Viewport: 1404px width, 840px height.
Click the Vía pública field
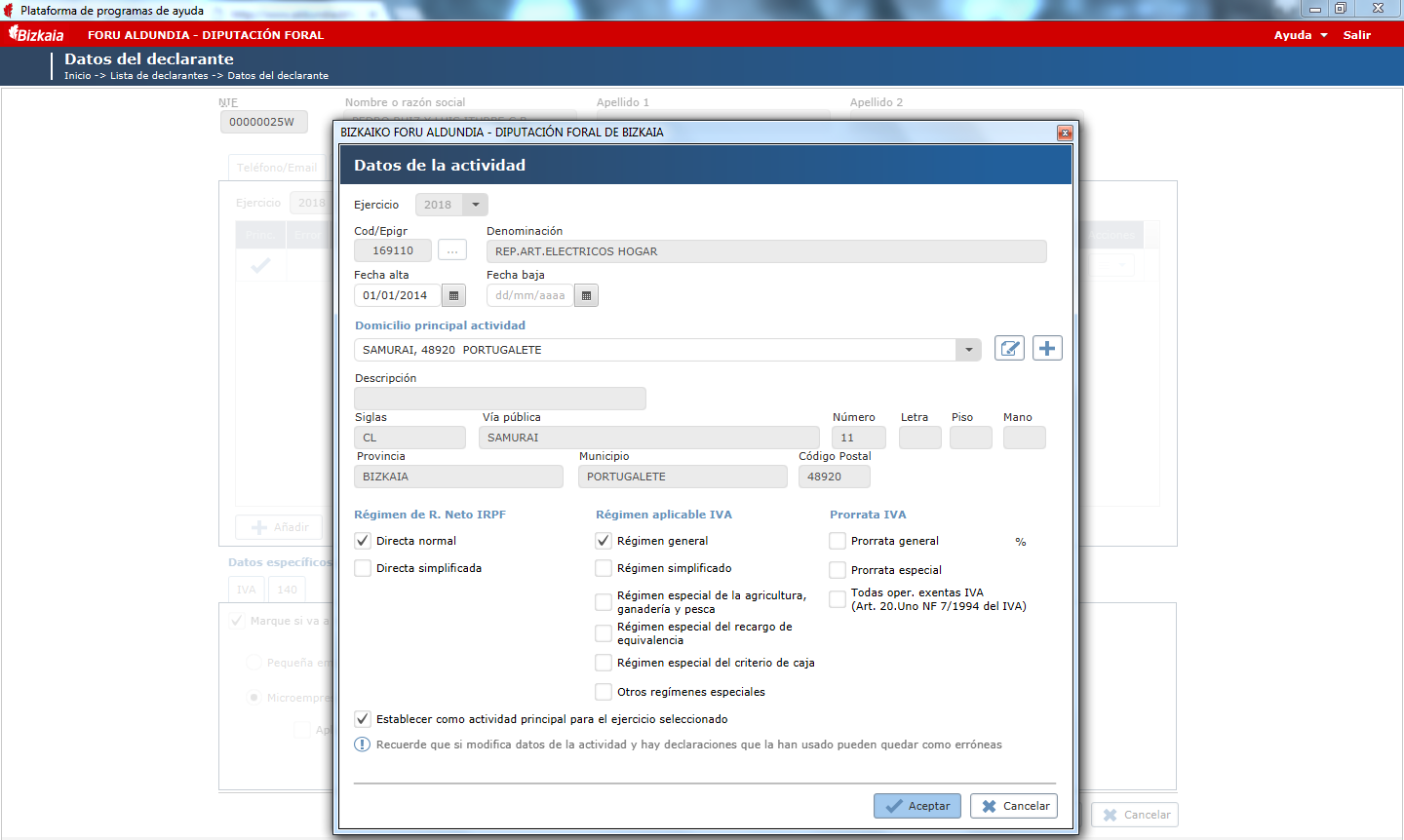point(649,438)
